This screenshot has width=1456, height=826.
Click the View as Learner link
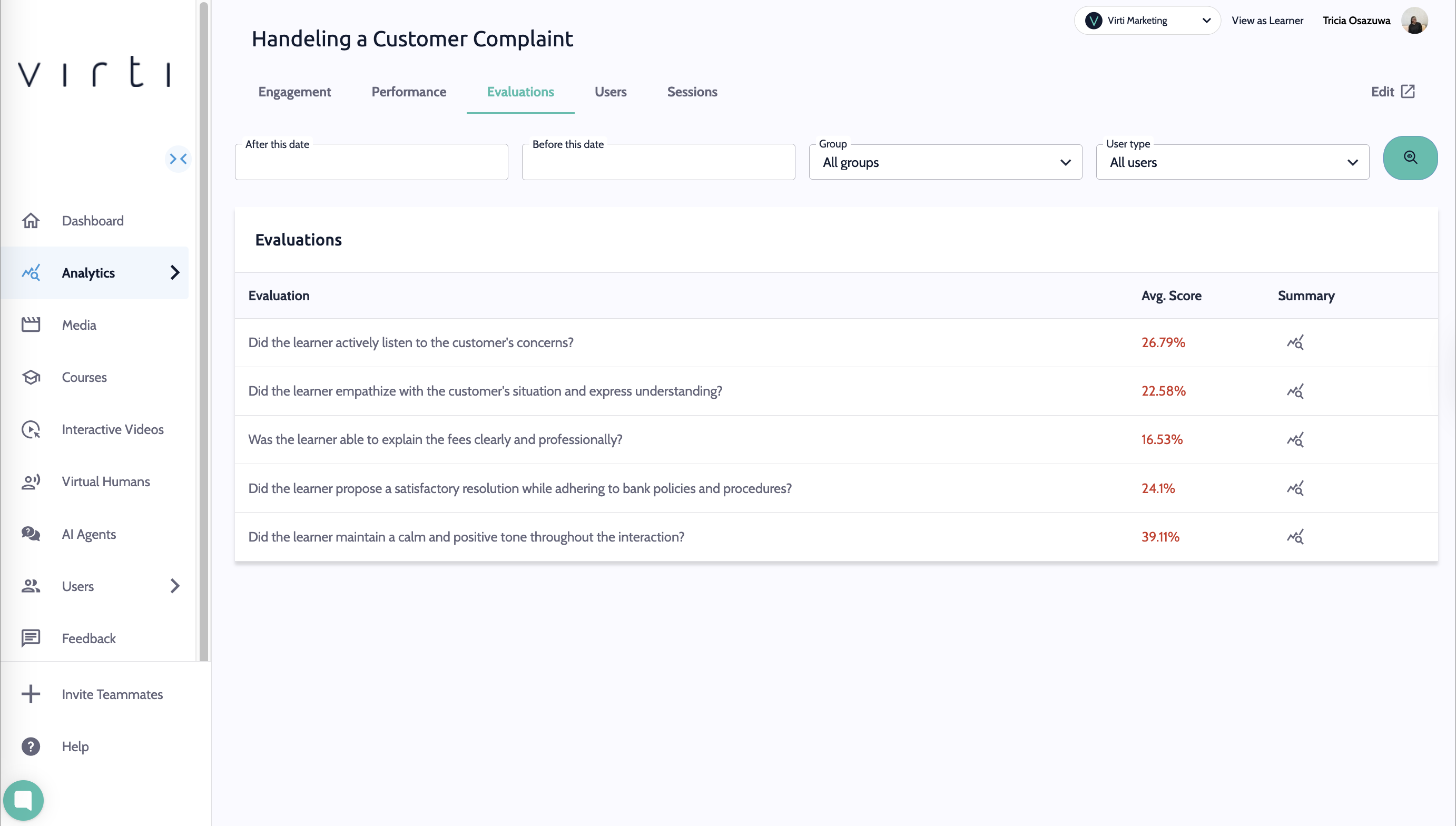coord(1266,21)
